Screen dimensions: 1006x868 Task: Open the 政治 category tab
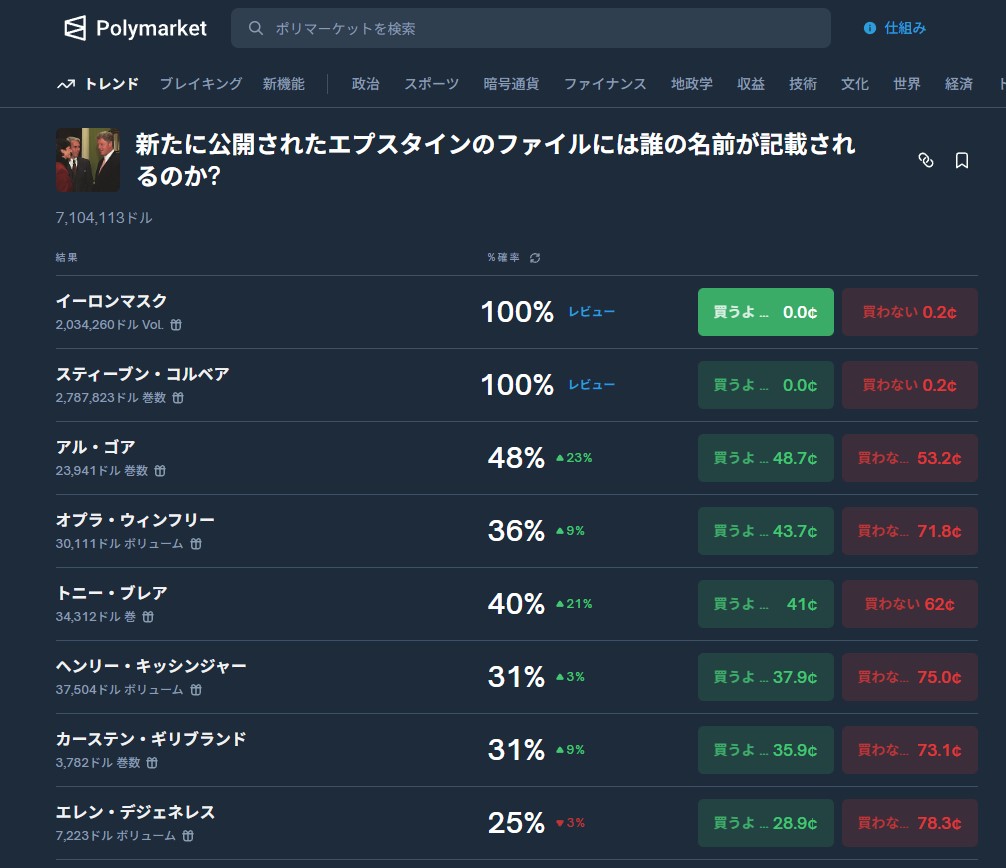[365, 84]
